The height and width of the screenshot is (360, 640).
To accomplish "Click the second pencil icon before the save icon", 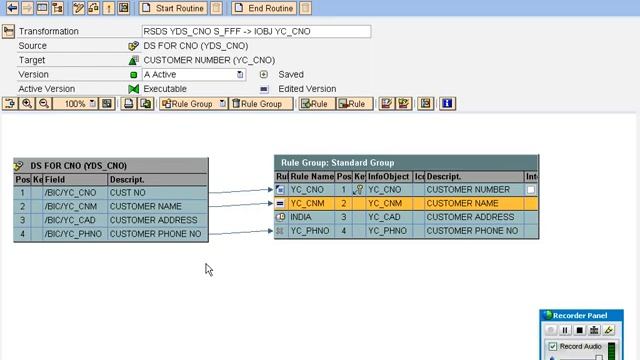I will point(404,104).
